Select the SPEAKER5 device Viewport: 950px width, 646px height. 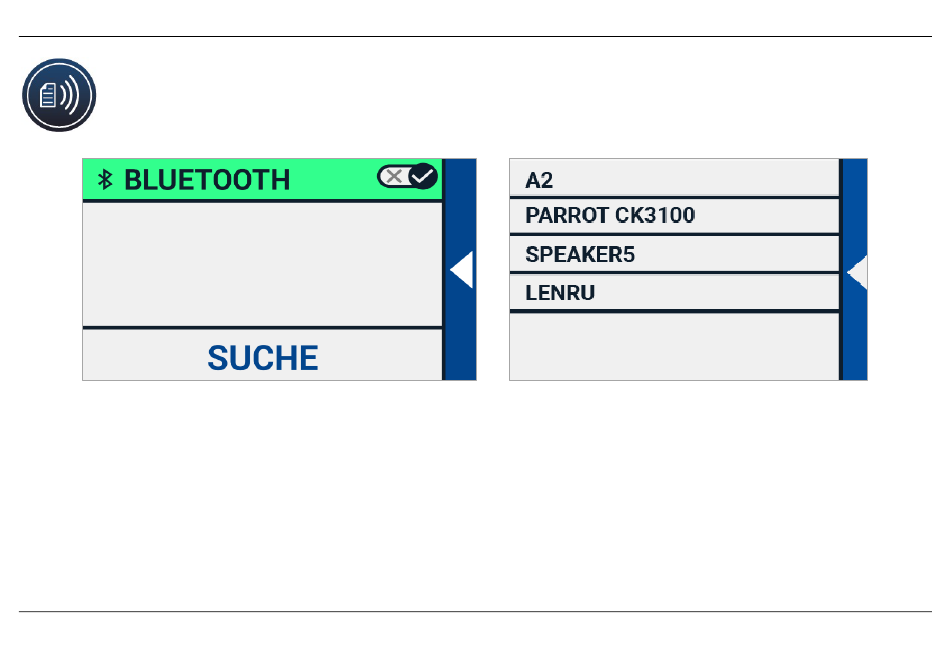[x=674, y=254]
